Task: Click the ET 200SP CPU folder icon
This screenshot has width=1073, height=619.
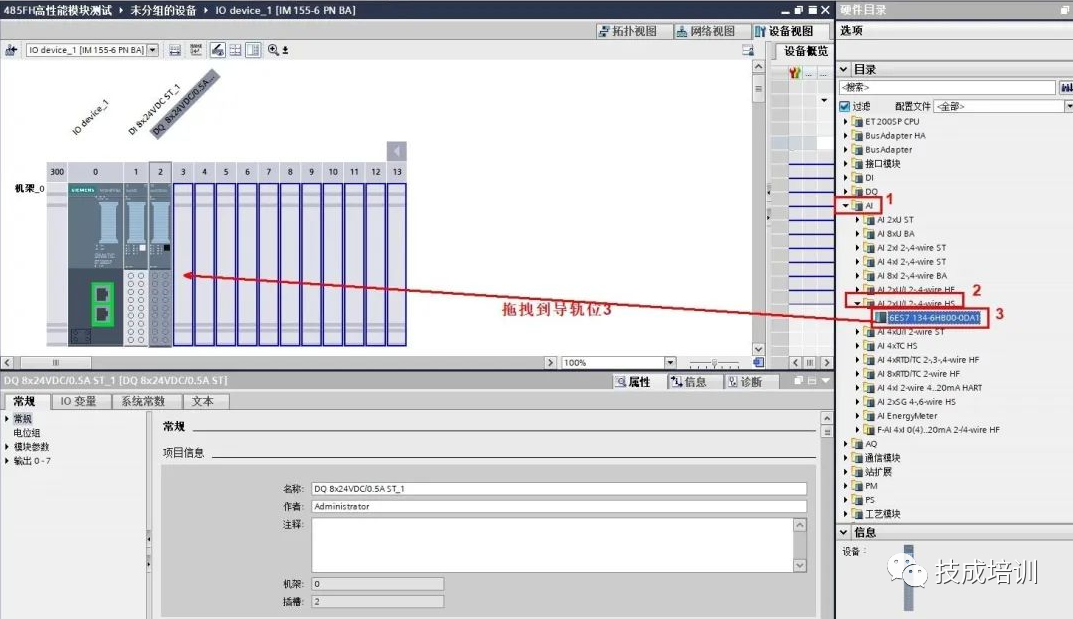Action: [857, 121]
